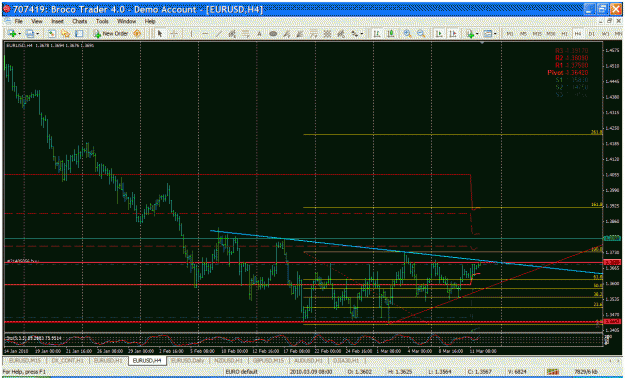Click the R1 pivot level label

click(x=571, y=65)
